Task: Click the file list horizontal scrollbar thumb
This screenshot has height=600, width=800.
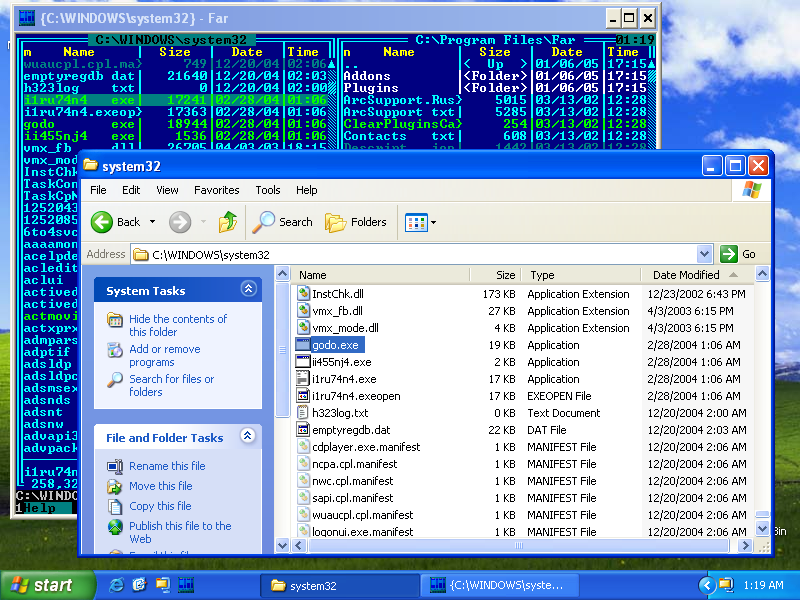Action: point(518,545)
